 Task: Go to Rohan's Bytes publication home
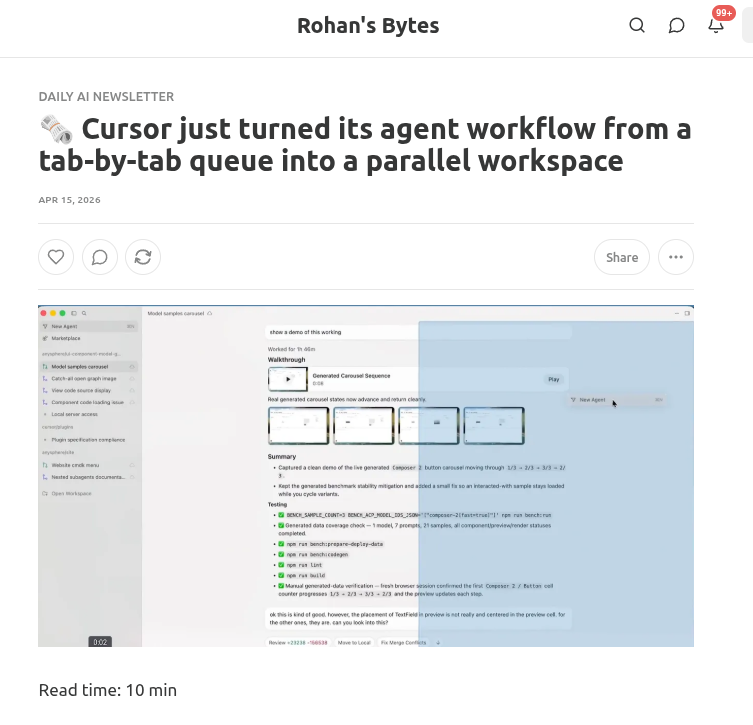[x=368, y=25]
